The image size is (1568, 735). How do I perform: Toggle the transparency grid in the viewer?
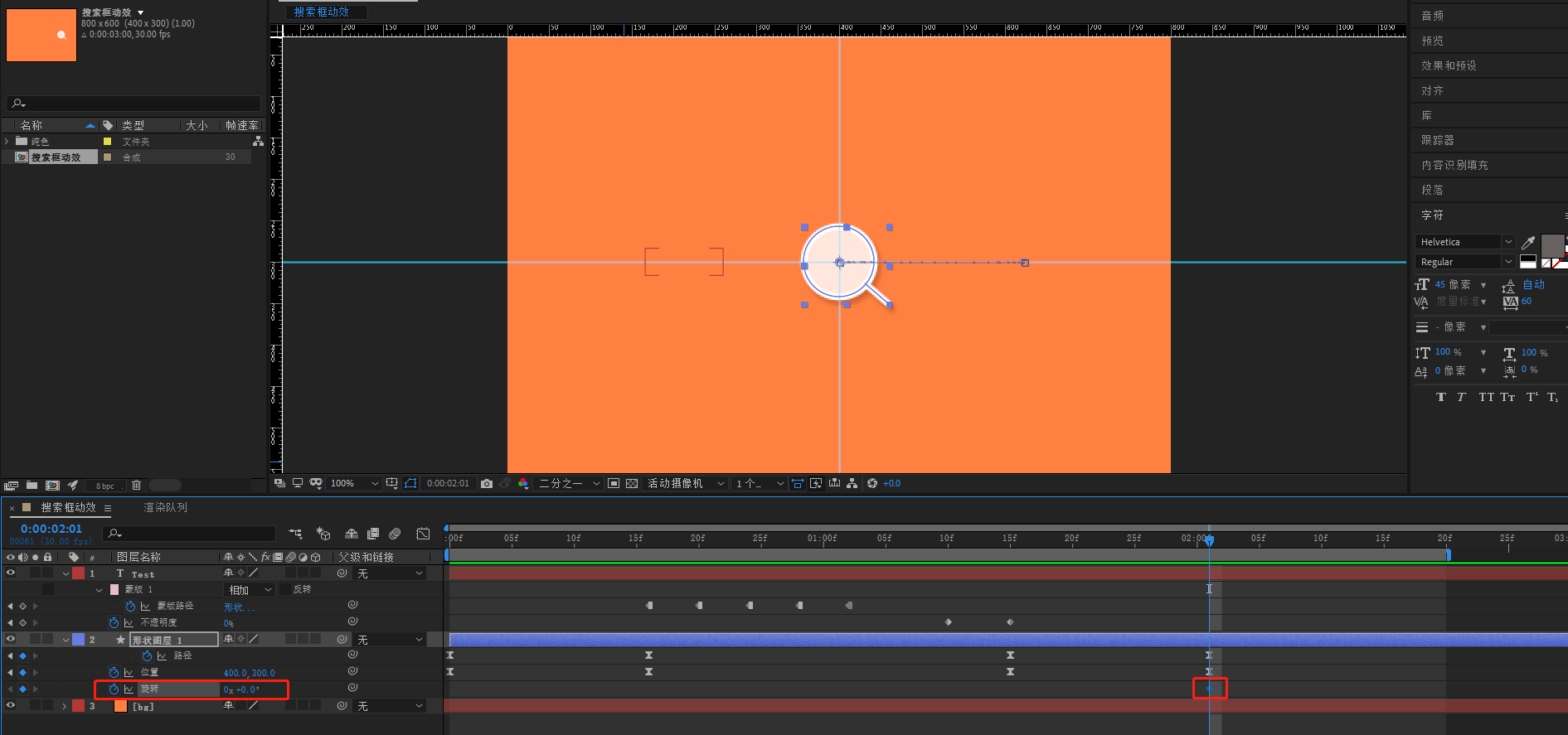click(632, 483)
